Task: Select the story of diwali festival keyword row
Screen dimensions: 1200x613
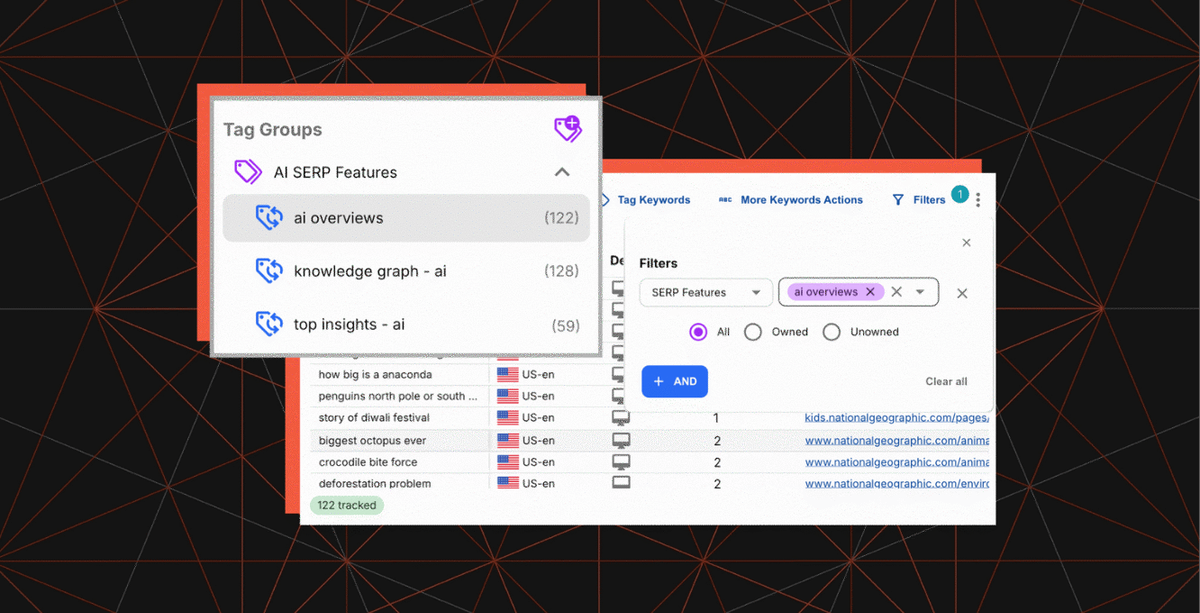Action: (x=374, y=418)
